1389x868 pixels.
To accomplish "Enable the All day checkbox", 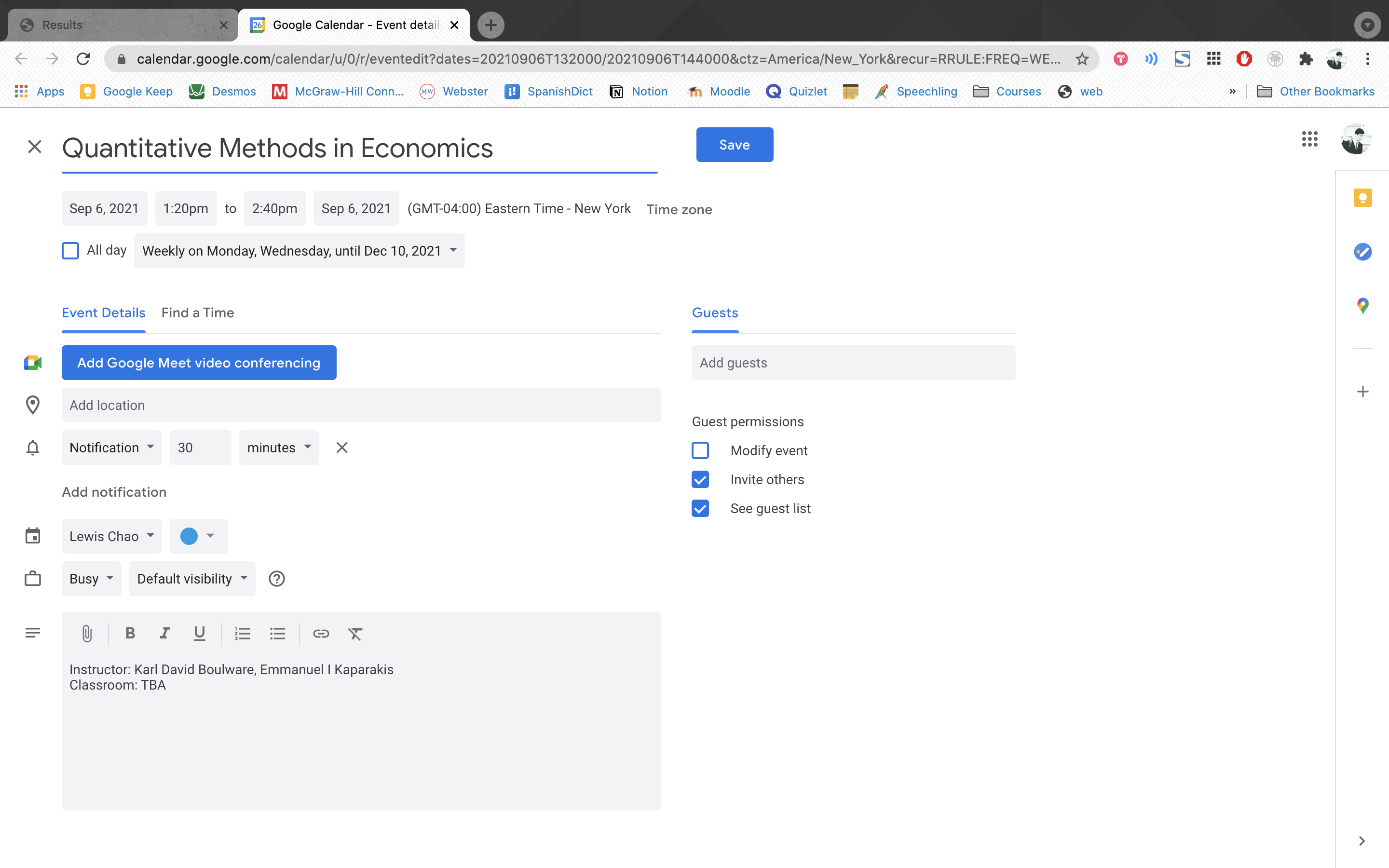I will 70,251.
